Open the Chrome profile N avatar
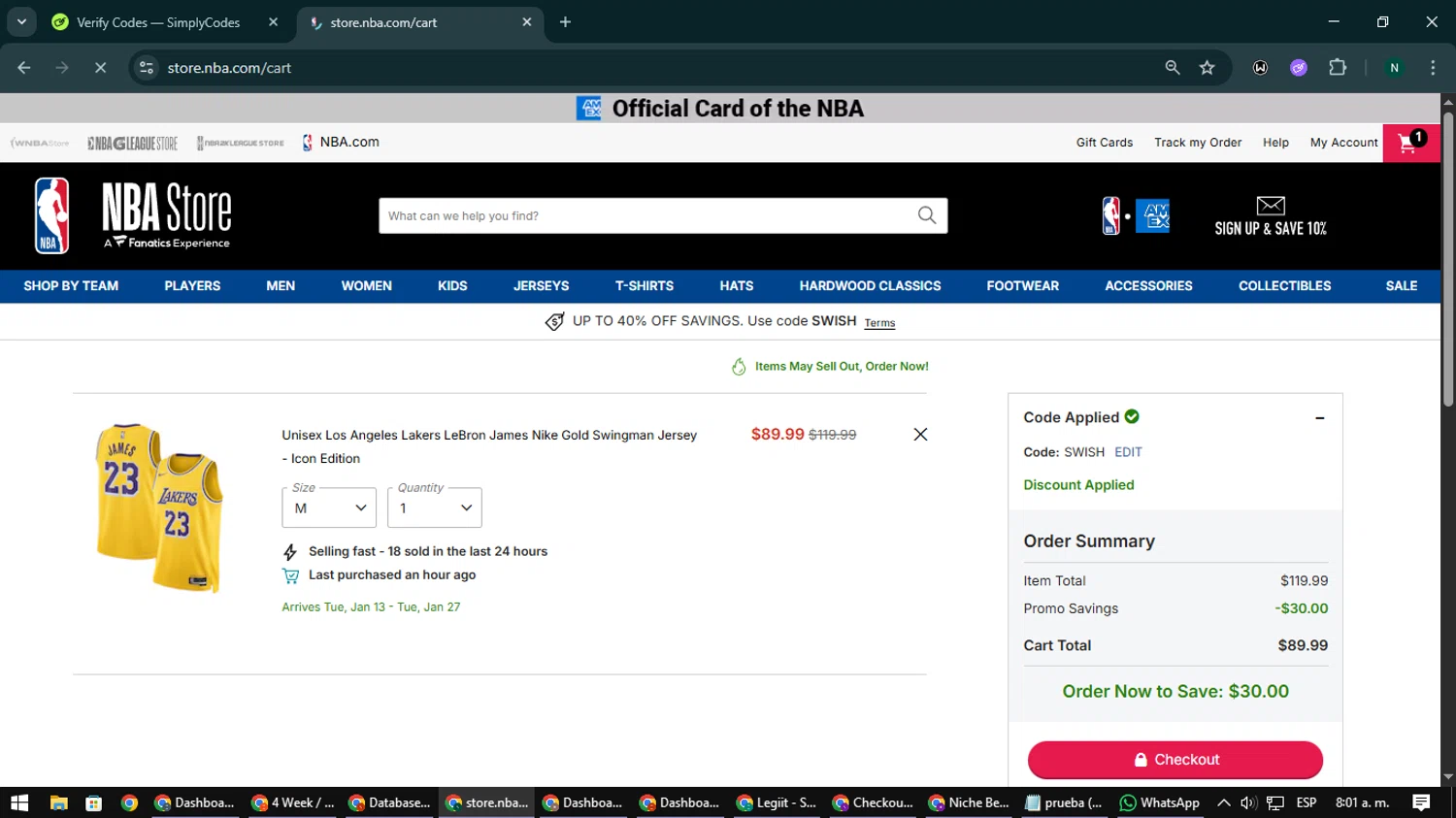Screen dimensions: 1456x818 pos(1394,68)
